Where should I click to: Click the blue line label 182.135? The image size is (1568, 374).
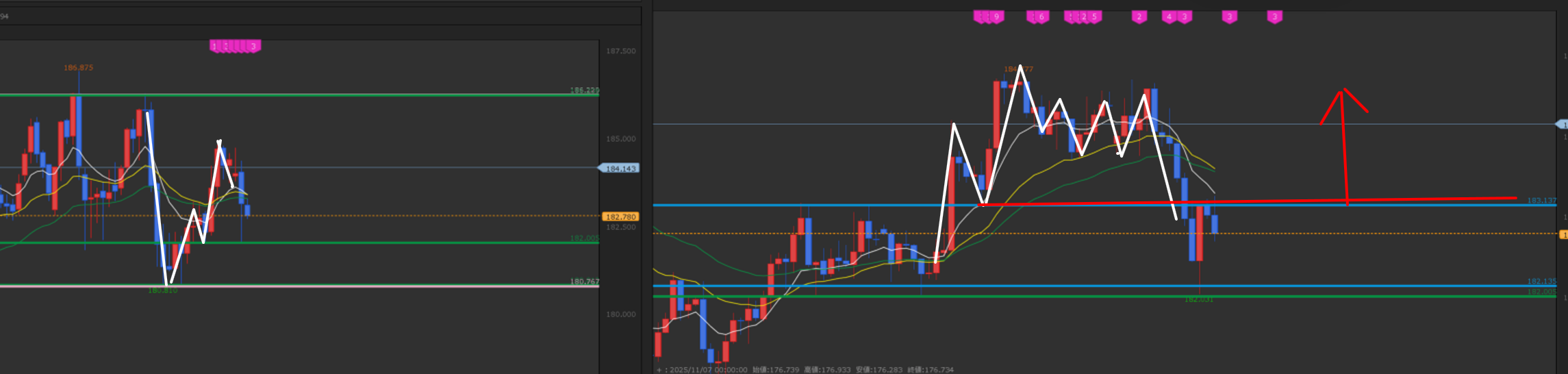[1541, 282]
